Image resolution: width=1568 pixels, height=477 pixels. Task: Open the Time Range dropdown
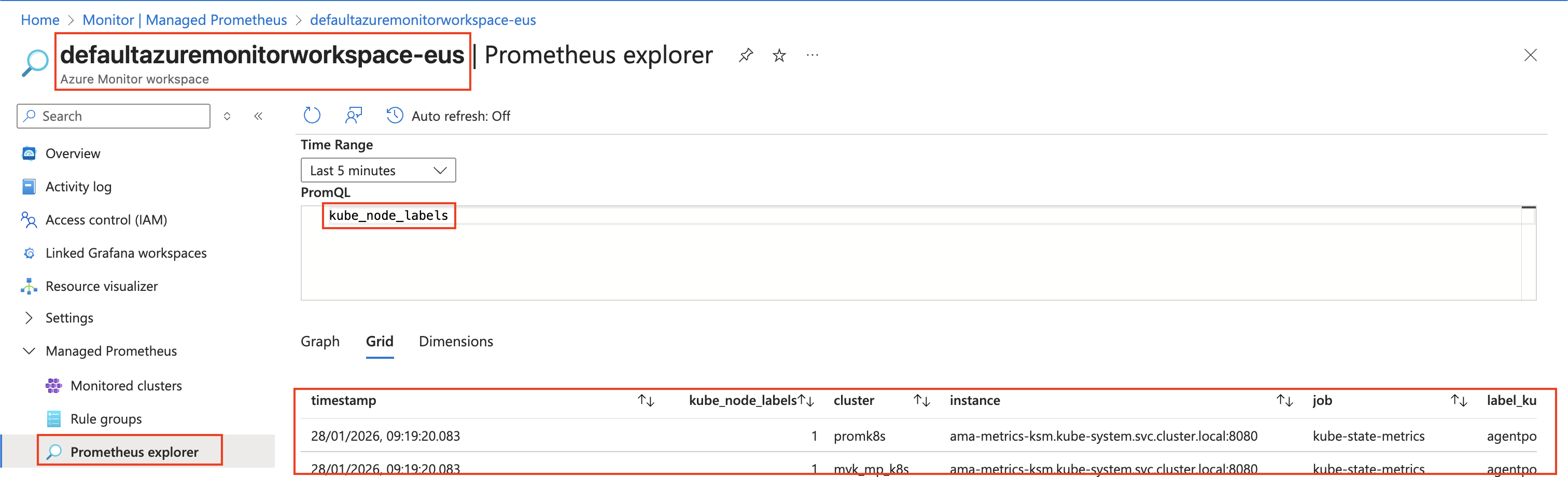378,171
